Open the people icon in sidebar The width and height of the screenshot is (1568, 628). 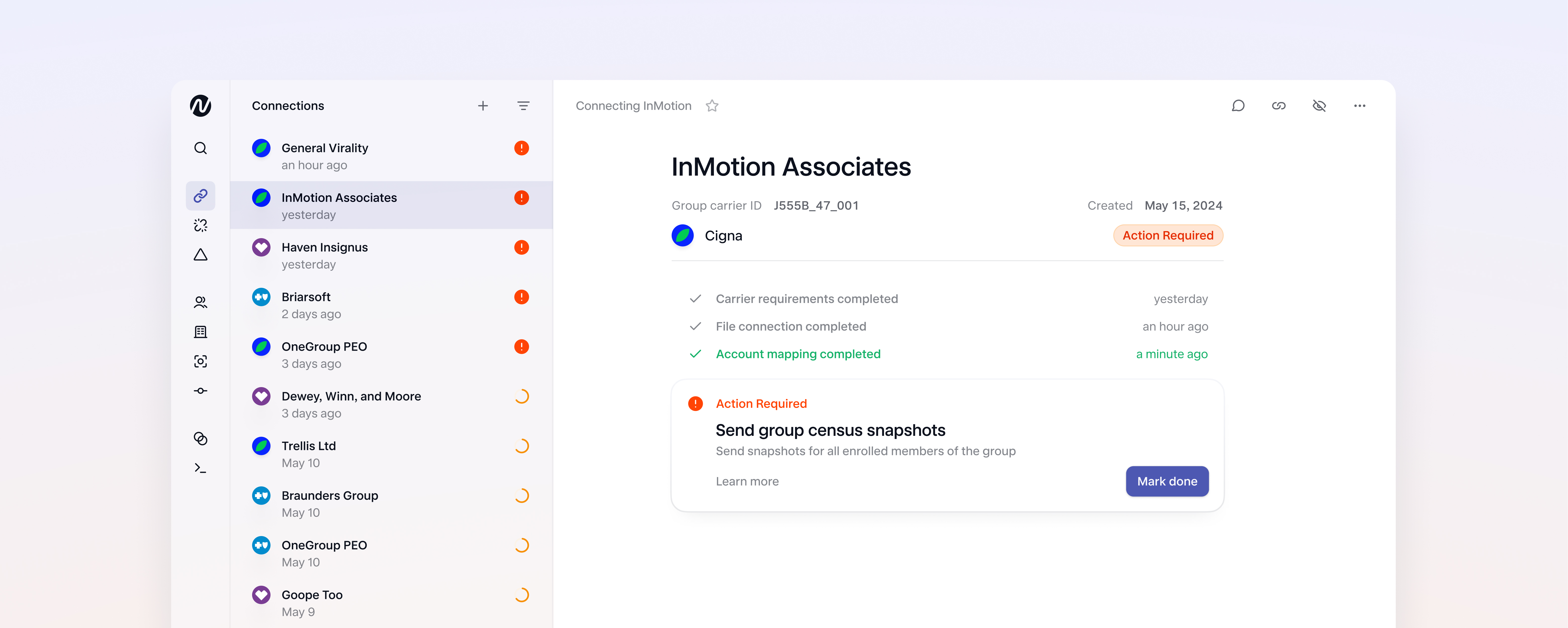pos(200,302)
